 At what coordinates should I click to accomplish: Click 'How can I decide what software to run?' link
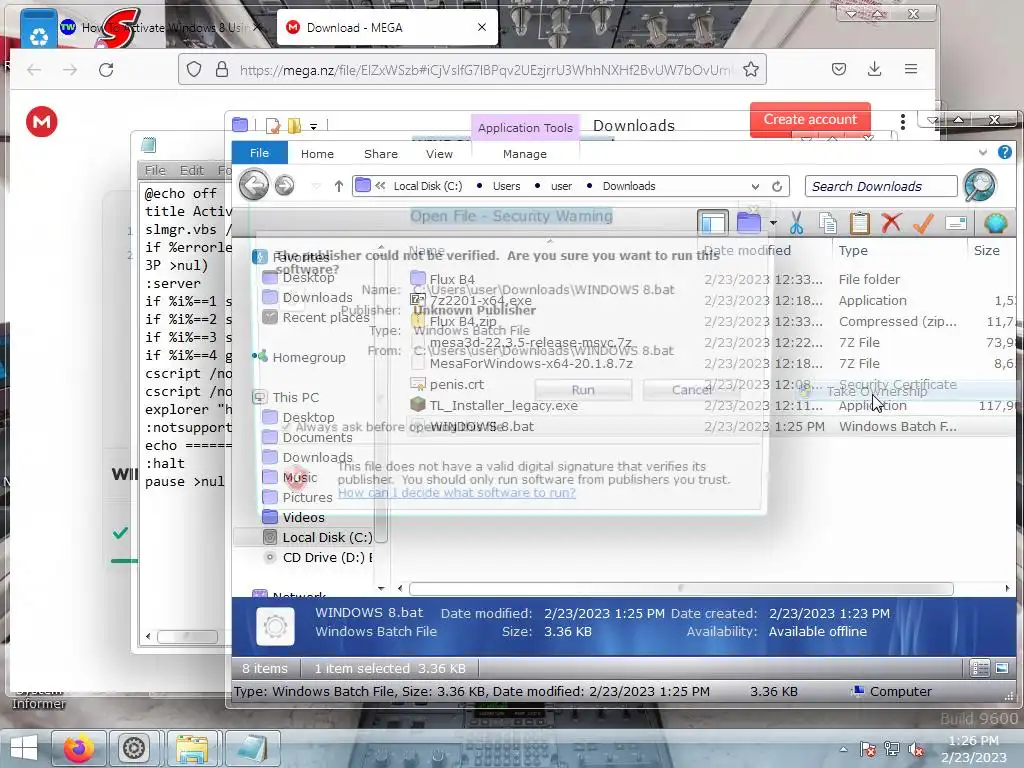coord(456,492)
